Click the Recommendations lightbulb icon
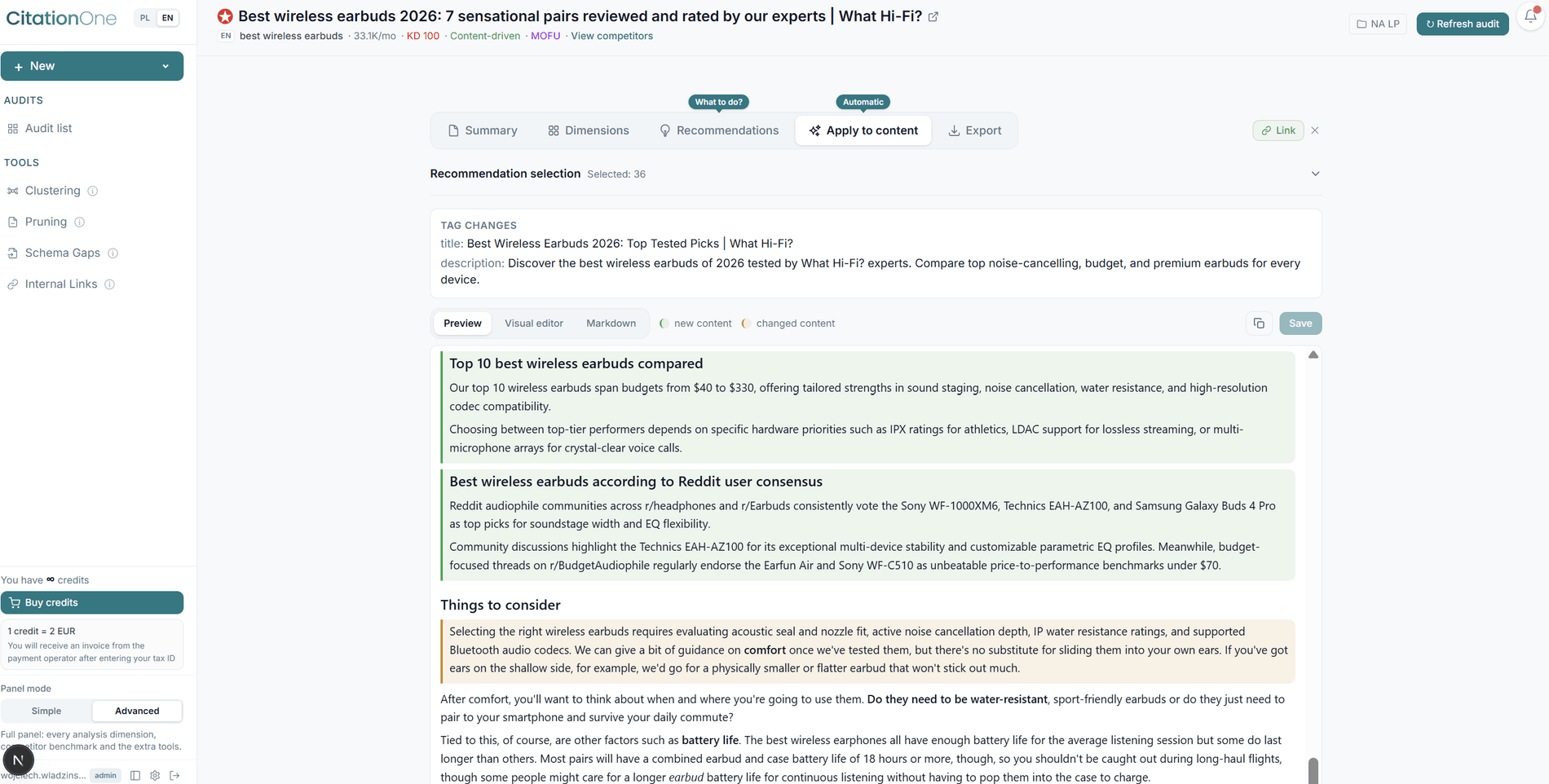Viewport: 1549px width, 784px height. (665, 130)
